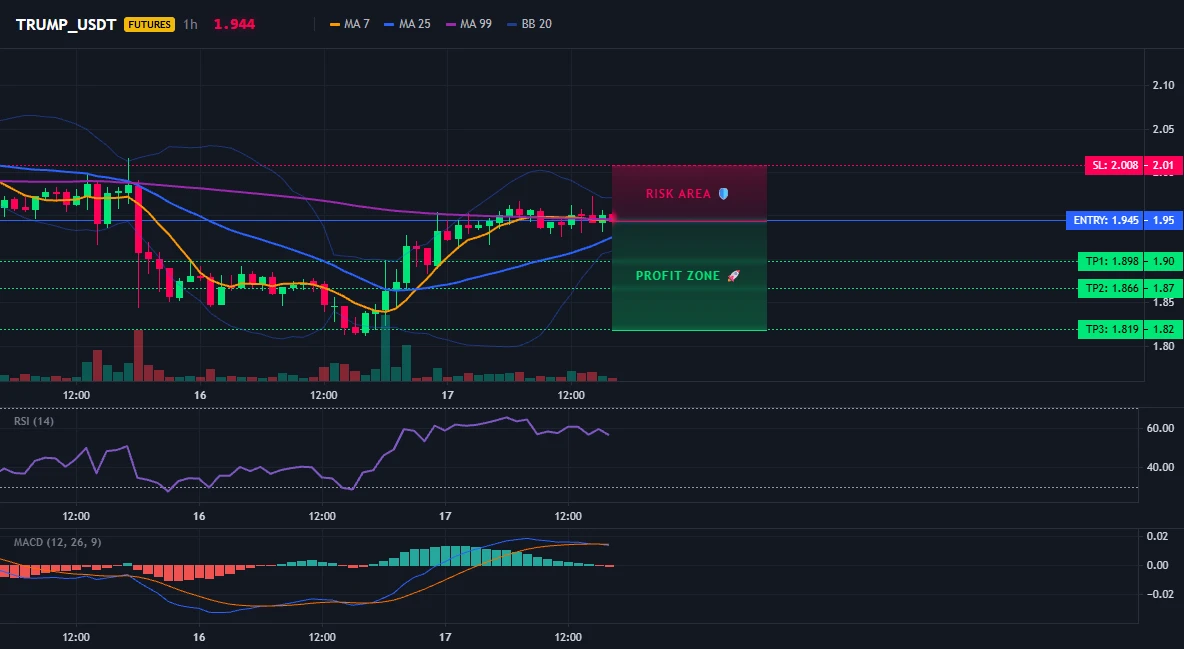Screen dimensions: 1184x649
Task: Click the 2.10 price axis label
Action: pyautogui.click(x=1164, y=85)
